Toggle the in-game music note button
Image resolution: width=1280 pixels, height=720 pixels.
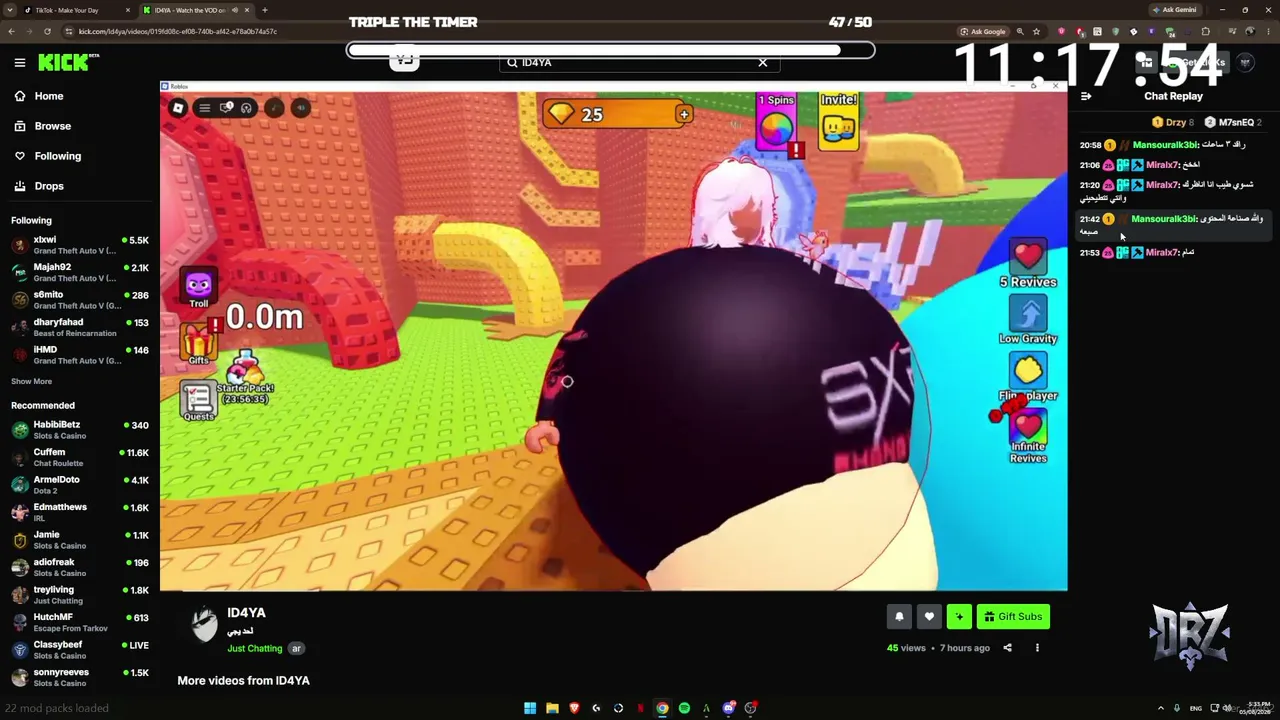[x=274, y=108]
